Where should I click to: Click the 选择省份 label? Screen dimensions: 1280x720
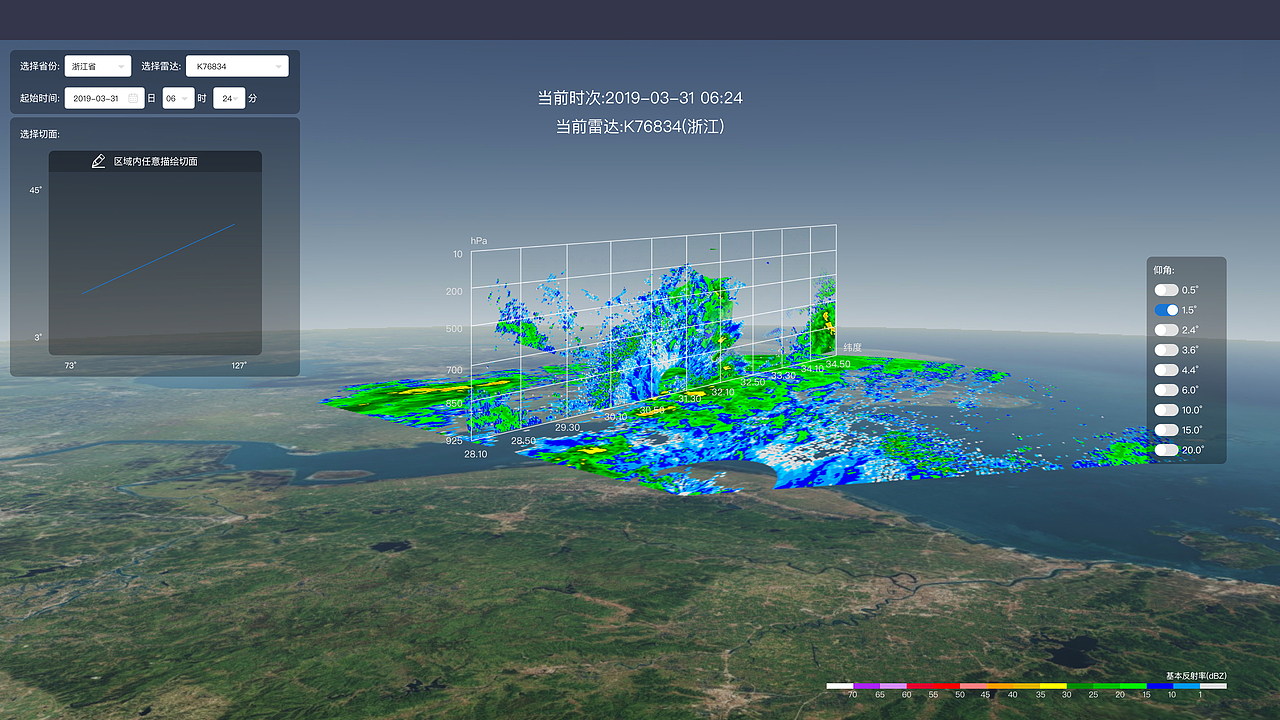click(x=40, y=66)
